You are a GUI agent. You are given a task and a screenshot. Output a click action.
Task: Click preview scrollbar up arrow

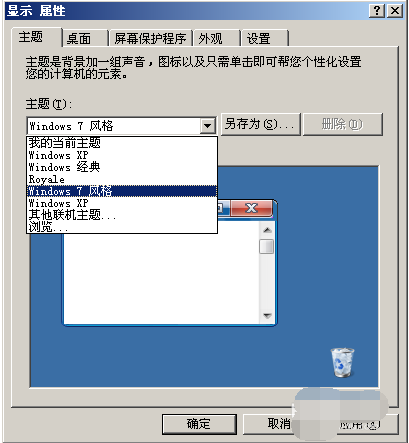pyautogui.click(x=267, y=230)
